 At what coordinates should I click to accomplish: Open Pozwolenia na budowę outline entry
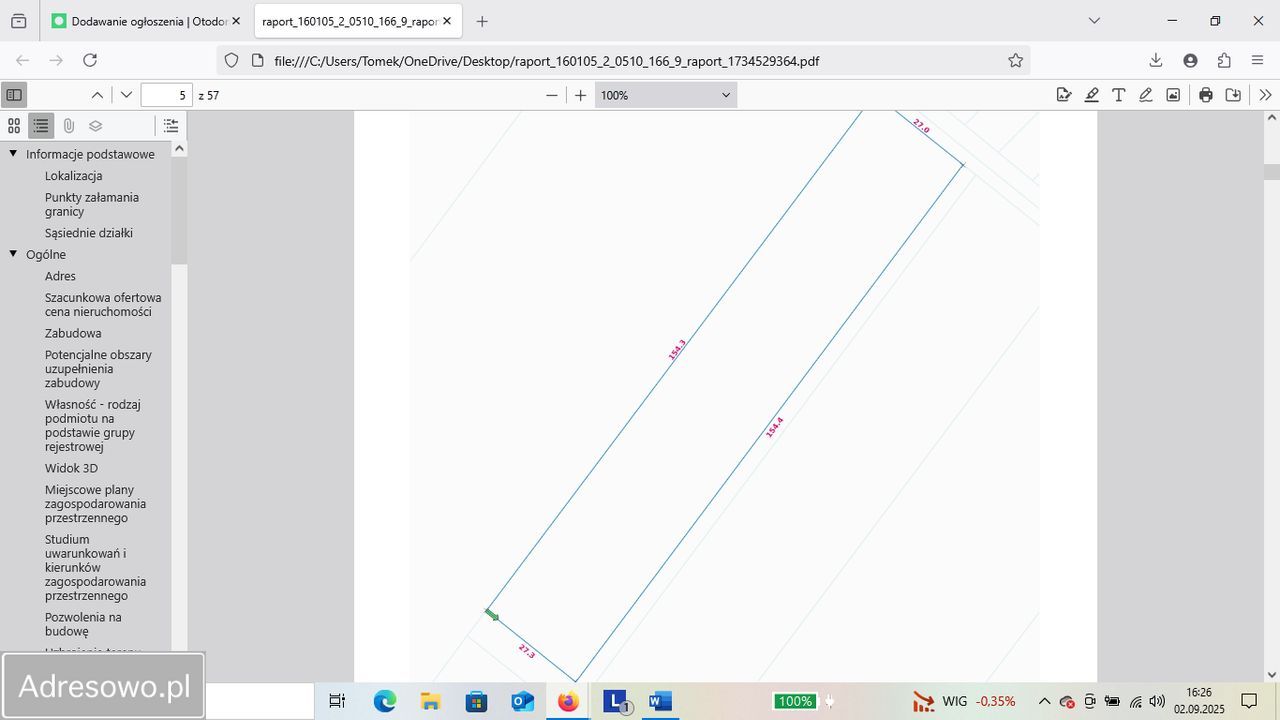pyautogui.click(x=83, y=624)
